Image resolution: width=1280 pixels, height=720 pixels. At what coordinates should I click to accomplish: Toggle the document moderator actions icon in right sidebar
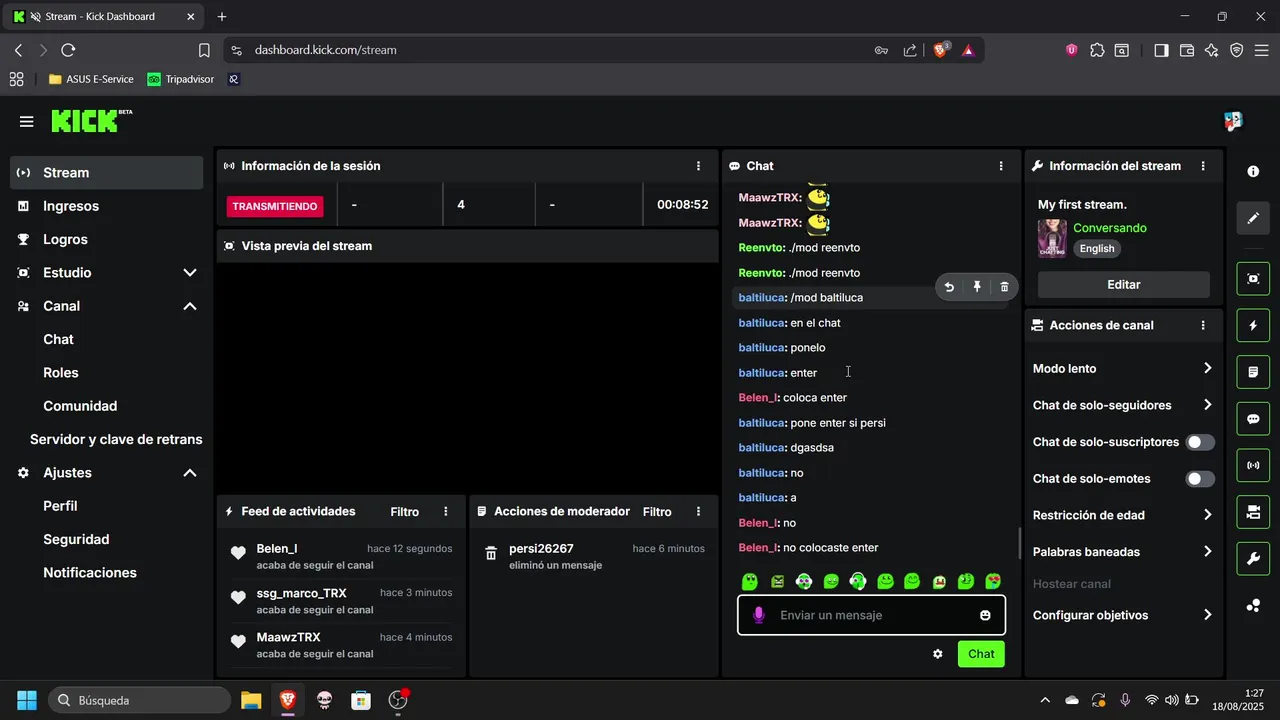coord(1253,372)
